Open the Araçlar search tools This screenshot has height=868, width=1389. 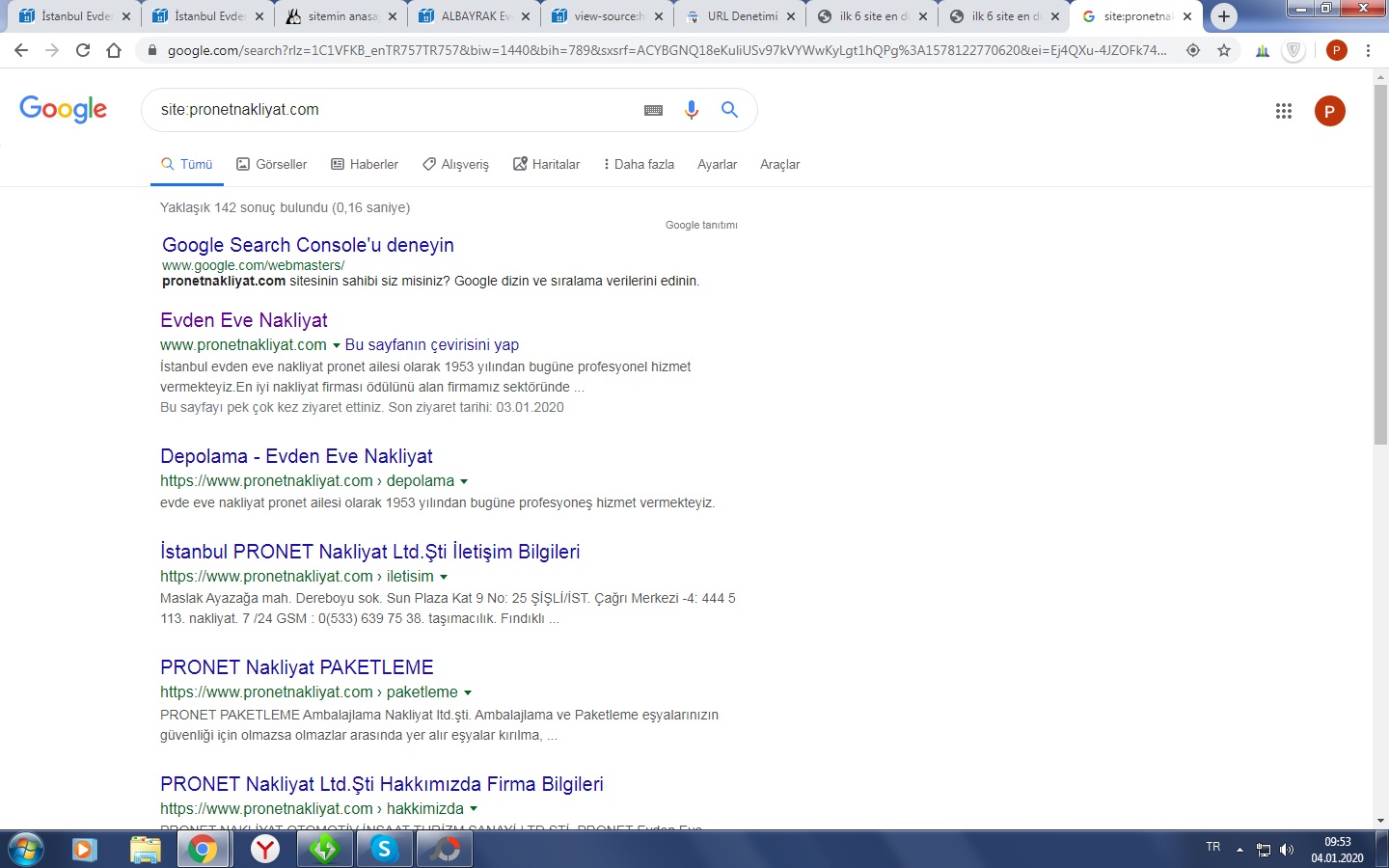point(779,164)
